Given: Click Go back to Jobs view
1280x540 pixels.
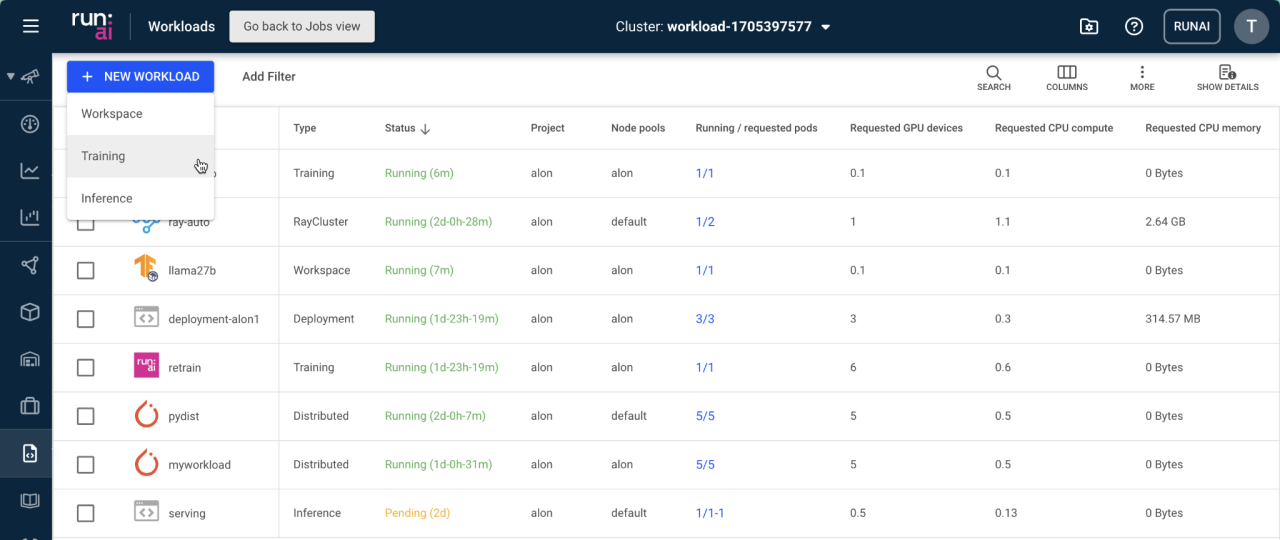Looking at the screenshot, I should pos(302,26).
